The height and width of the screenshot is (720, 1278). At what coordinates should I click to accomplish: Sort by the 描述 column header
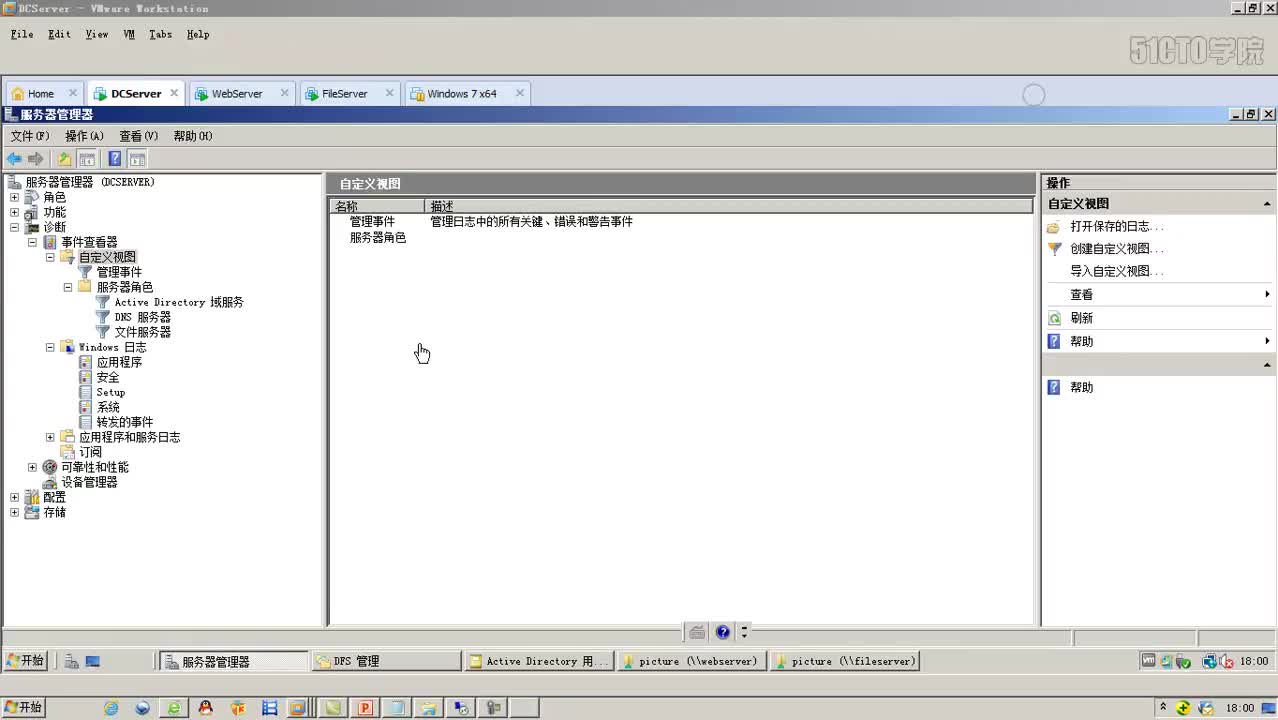tap(728, 206)
